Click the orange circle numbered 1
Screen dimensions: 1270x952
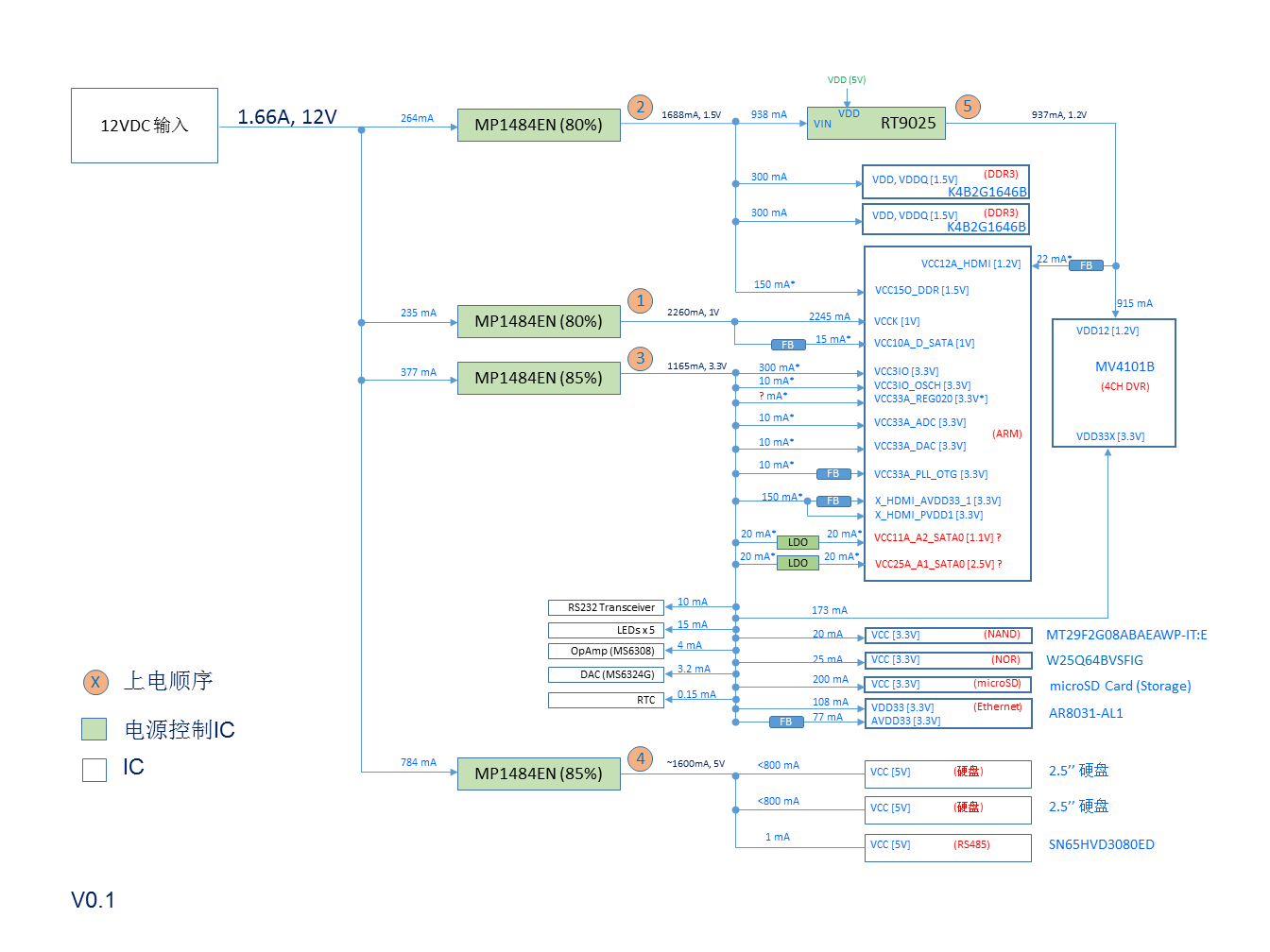(x=641, y=301)
